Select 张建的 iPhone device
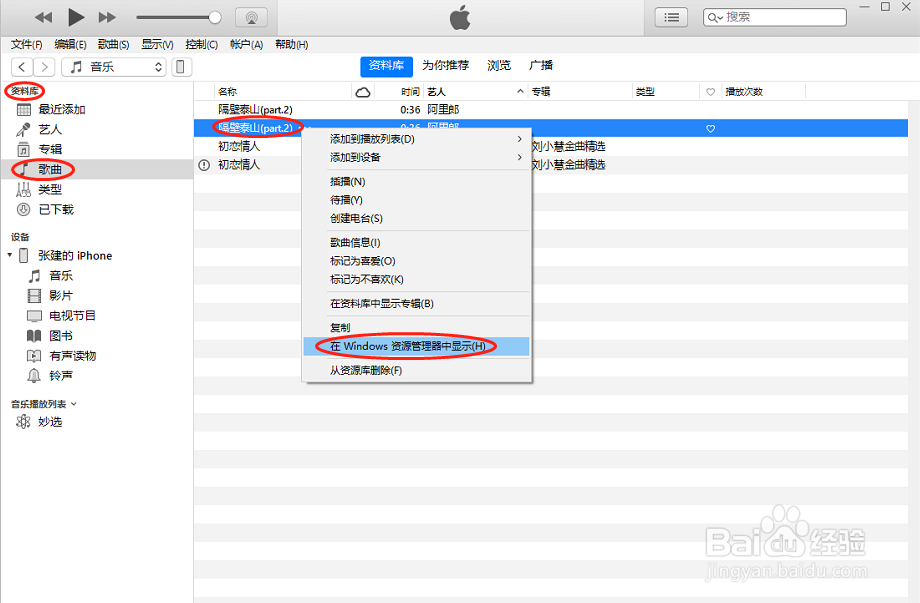 click(75, 256)
